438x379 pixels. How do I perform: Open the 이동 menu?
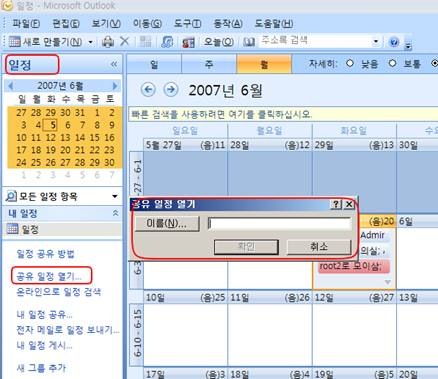(x=147, y=24)
